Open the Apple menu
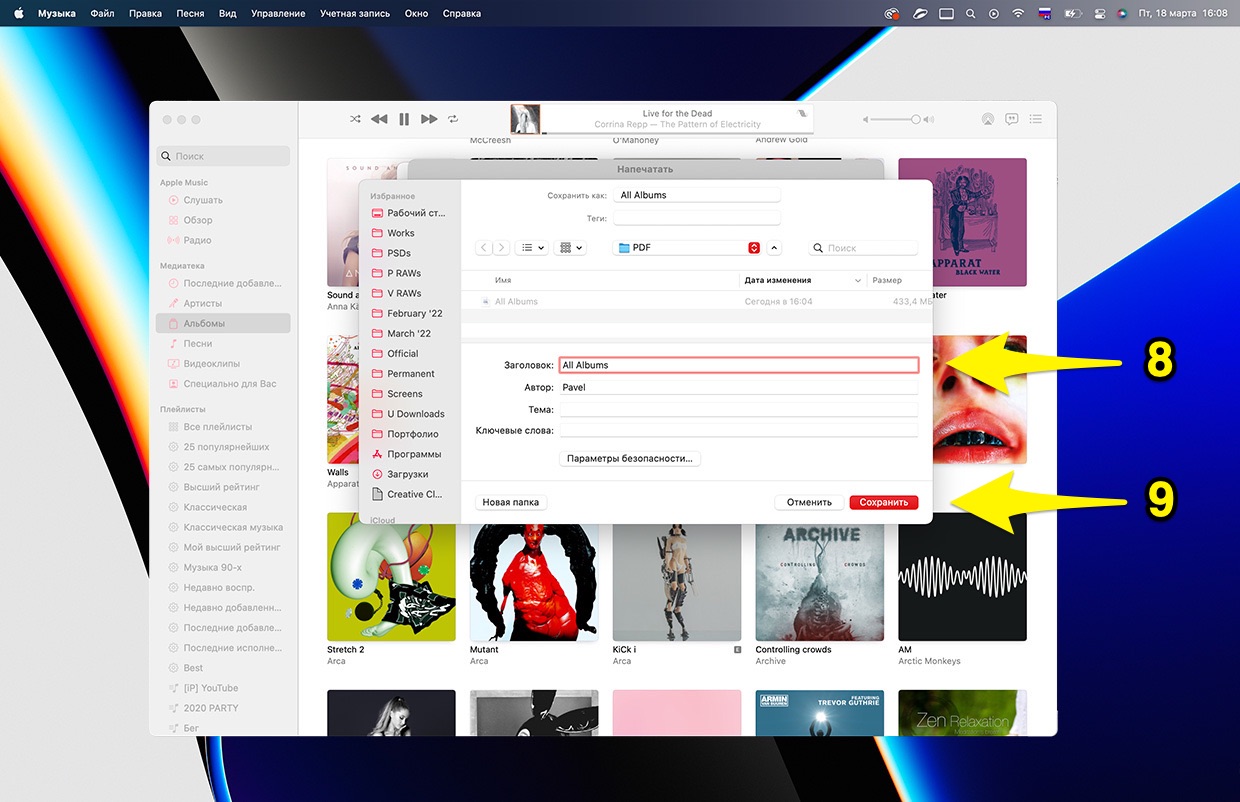The image size is (1240, 802). (18, 13)
